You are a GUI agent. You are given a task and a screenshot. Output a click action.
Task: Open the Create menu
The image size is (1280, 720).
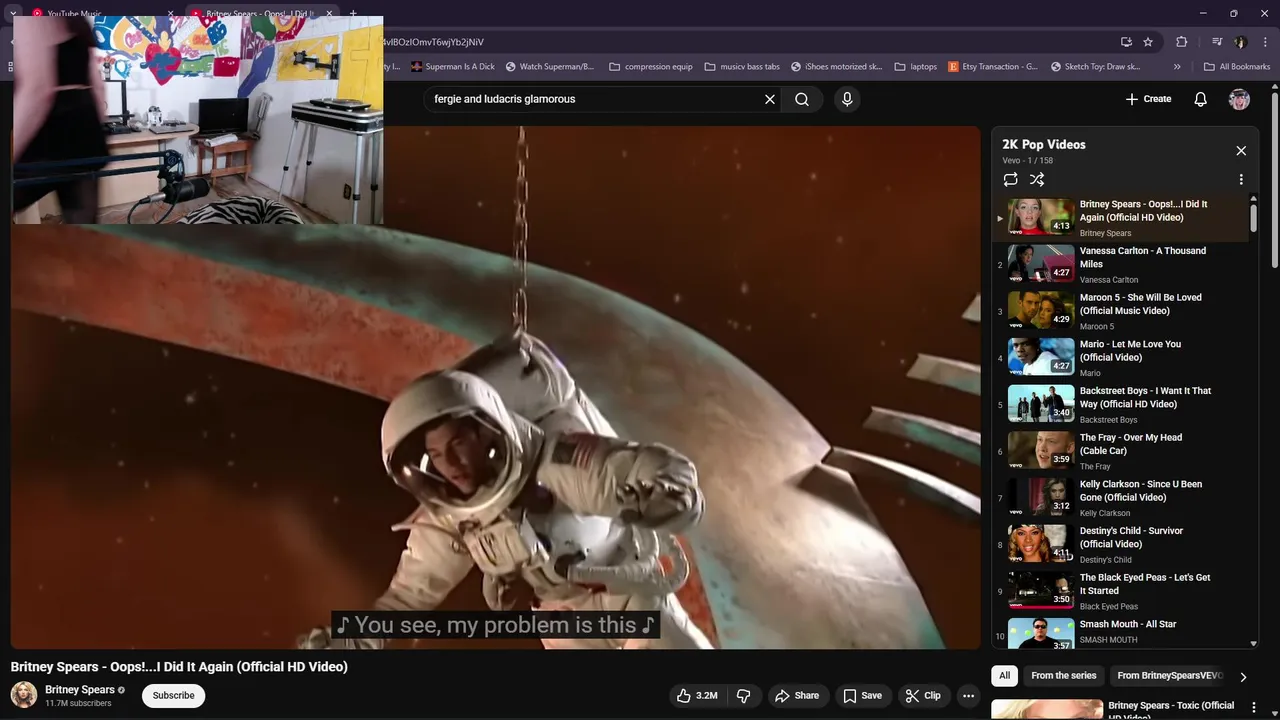click(x=1148, y=99)
